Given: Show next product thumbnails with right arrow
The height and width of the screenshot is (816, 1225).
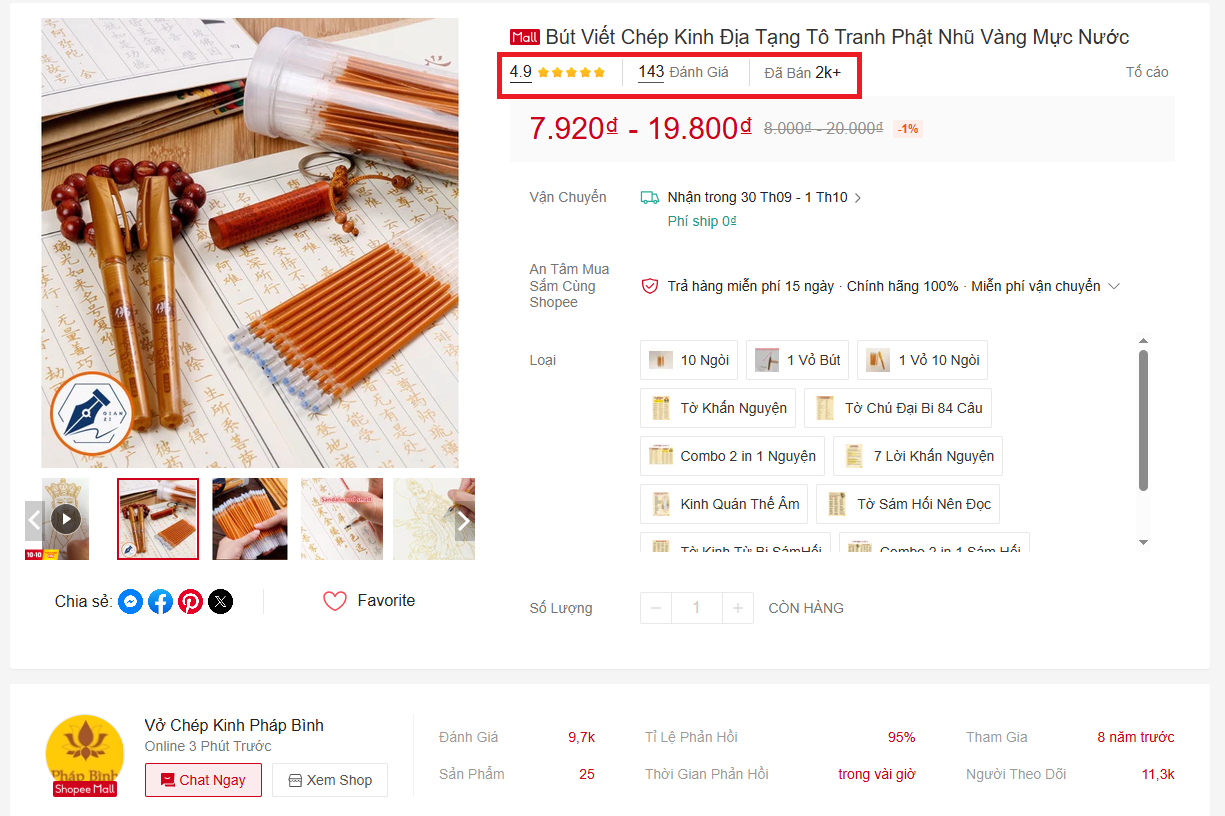Looking at the screenshot, I should pos(464,520).
